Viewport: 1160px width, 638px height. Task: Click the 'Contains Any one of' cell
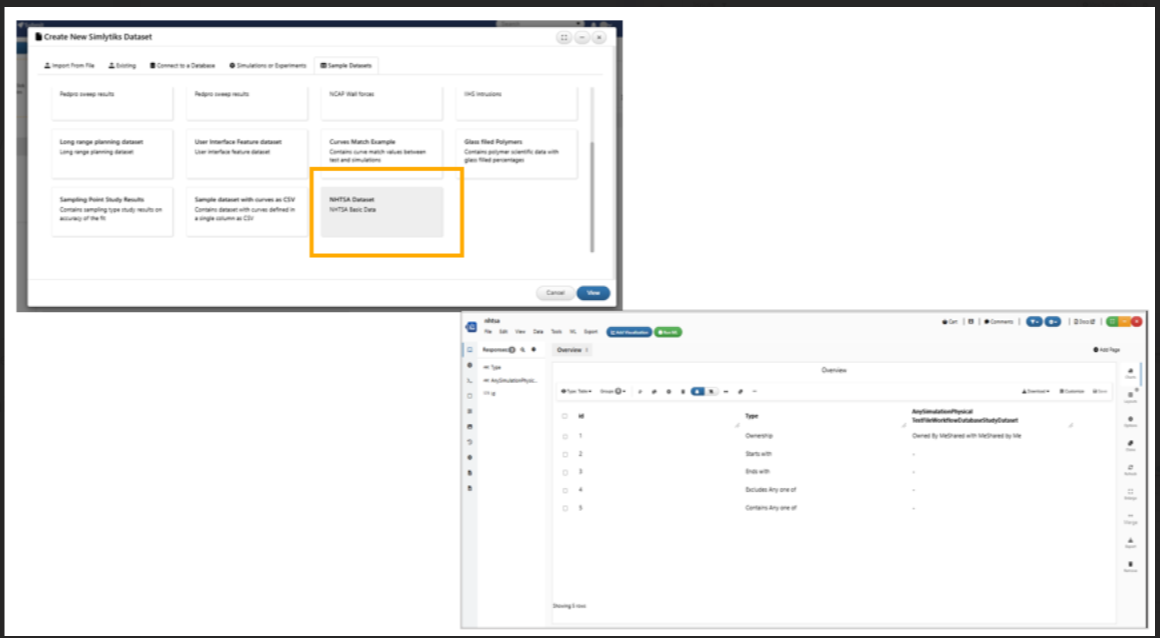coord(771,508)
